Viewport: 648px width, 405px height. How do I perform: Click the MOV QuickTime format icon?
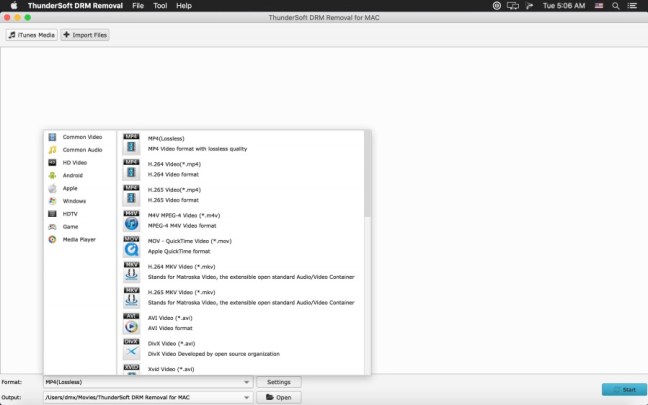tap(131, 246)
